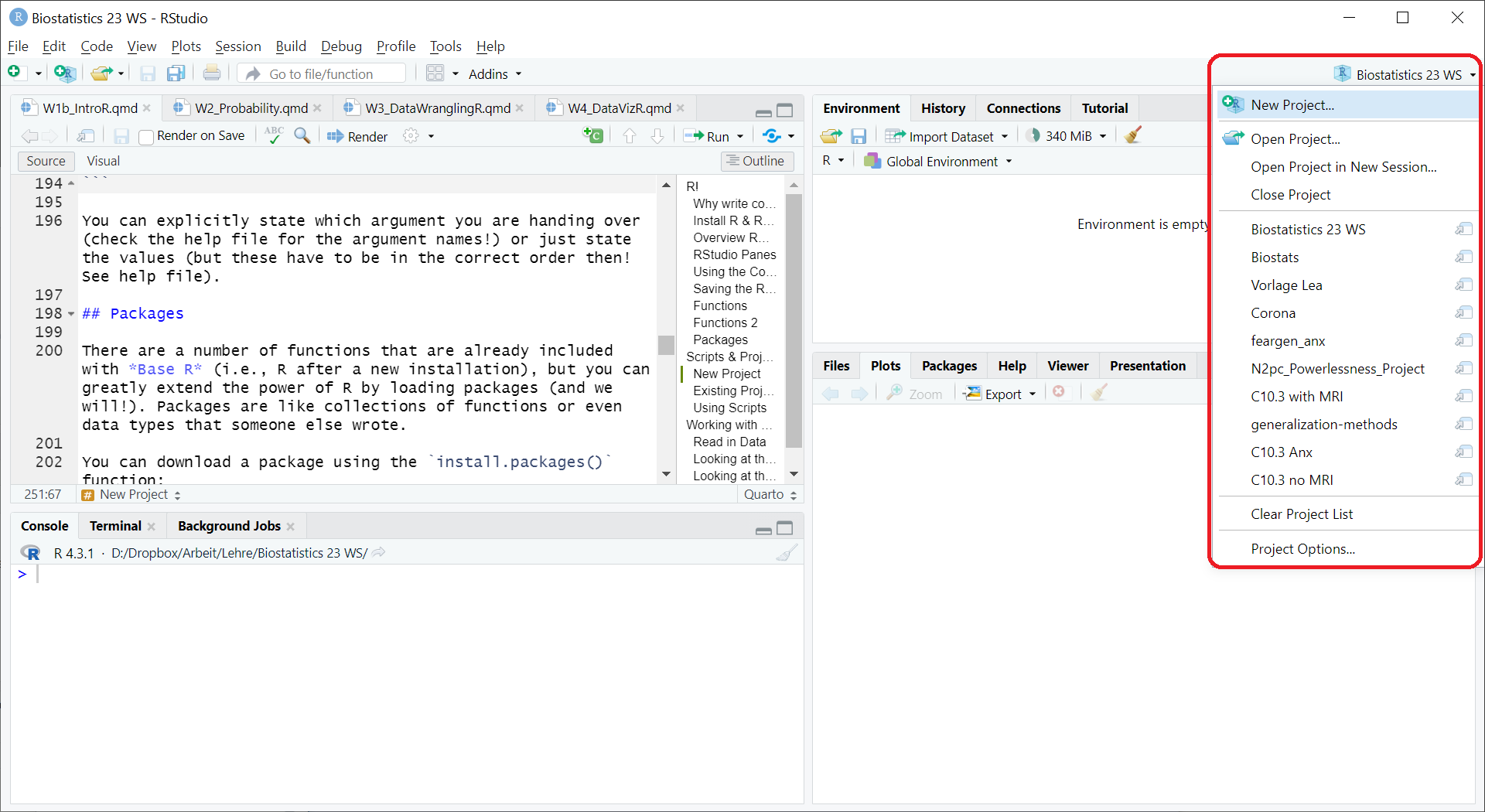
Task: Switch editor to Visual mode
Action: 103,161
